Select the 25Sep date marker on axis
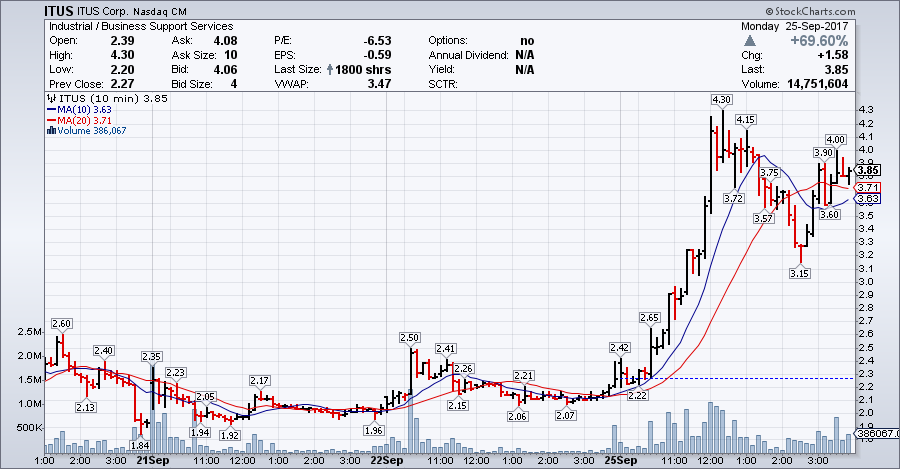This screenshot has width=900, height=469. pos(621,461)
